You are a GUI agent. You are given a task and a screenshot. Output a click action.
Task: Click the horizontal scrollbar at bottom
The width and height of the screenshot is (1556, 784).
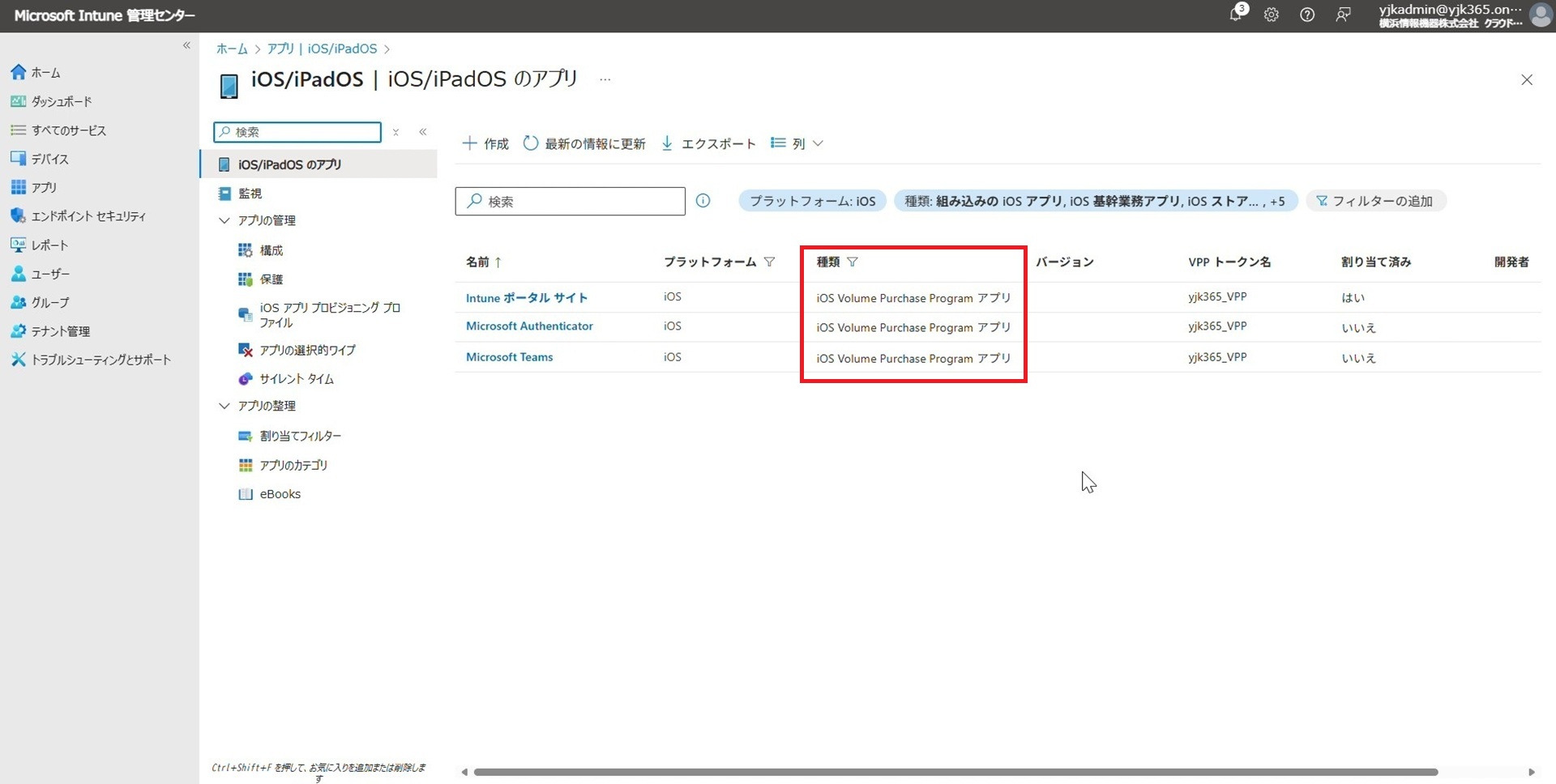pos(955,772)
